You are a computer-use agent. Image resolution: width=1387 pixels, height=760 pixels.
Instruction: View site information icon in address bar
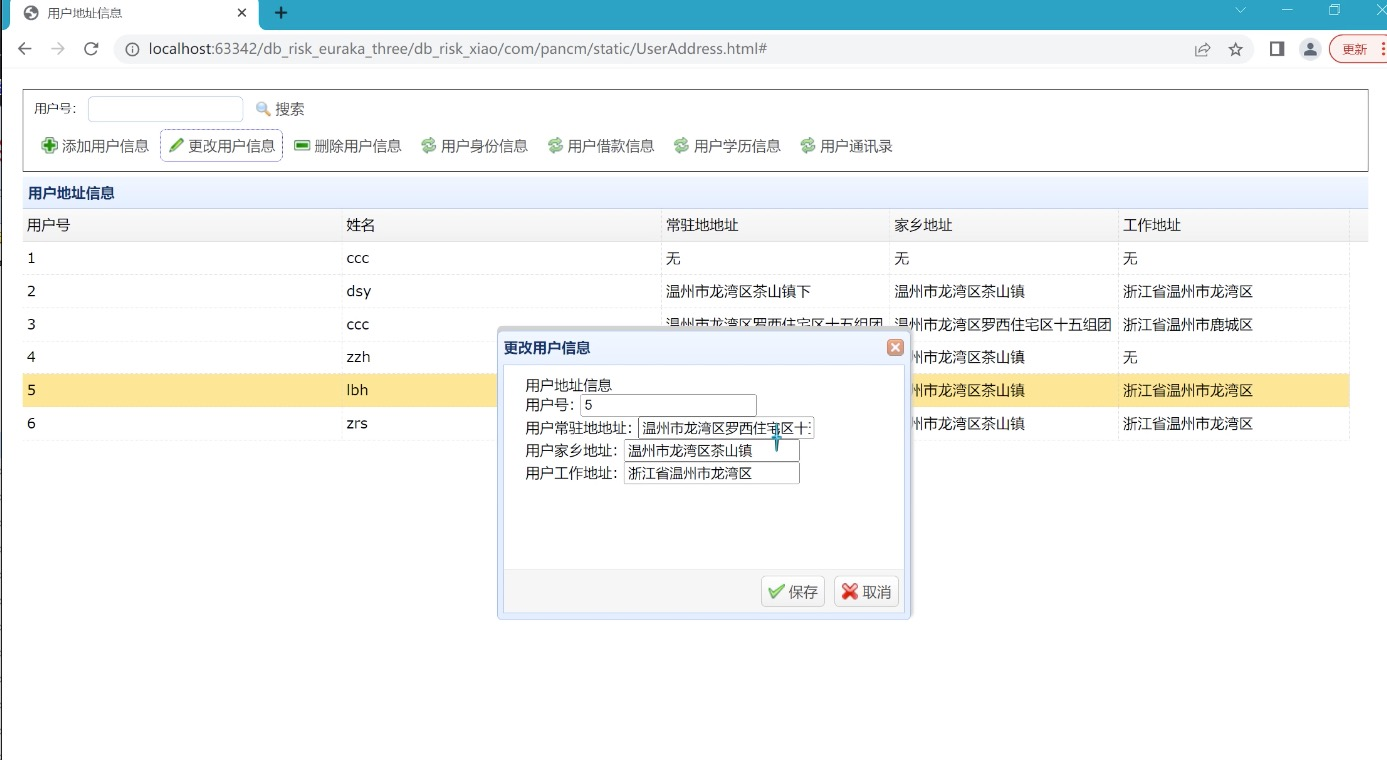click(x=133, y=49)
